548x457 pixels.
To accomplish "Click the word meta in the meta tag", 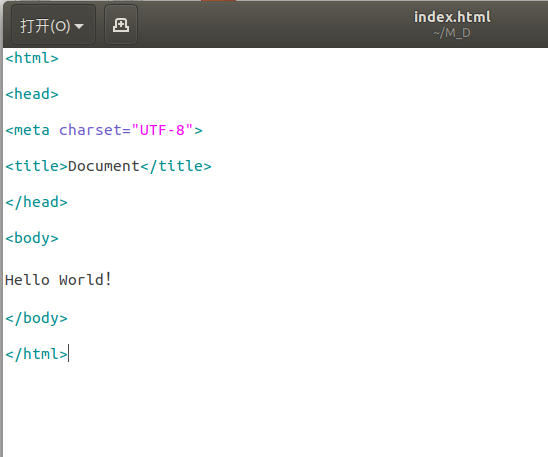I will pyautogui.click(x=32, y=130).
